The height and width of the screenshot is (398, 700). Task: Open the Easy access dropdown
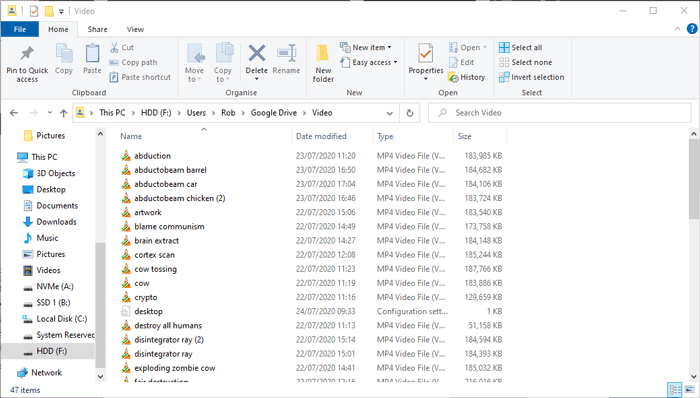pyautogui.click(x=369, y=62)
